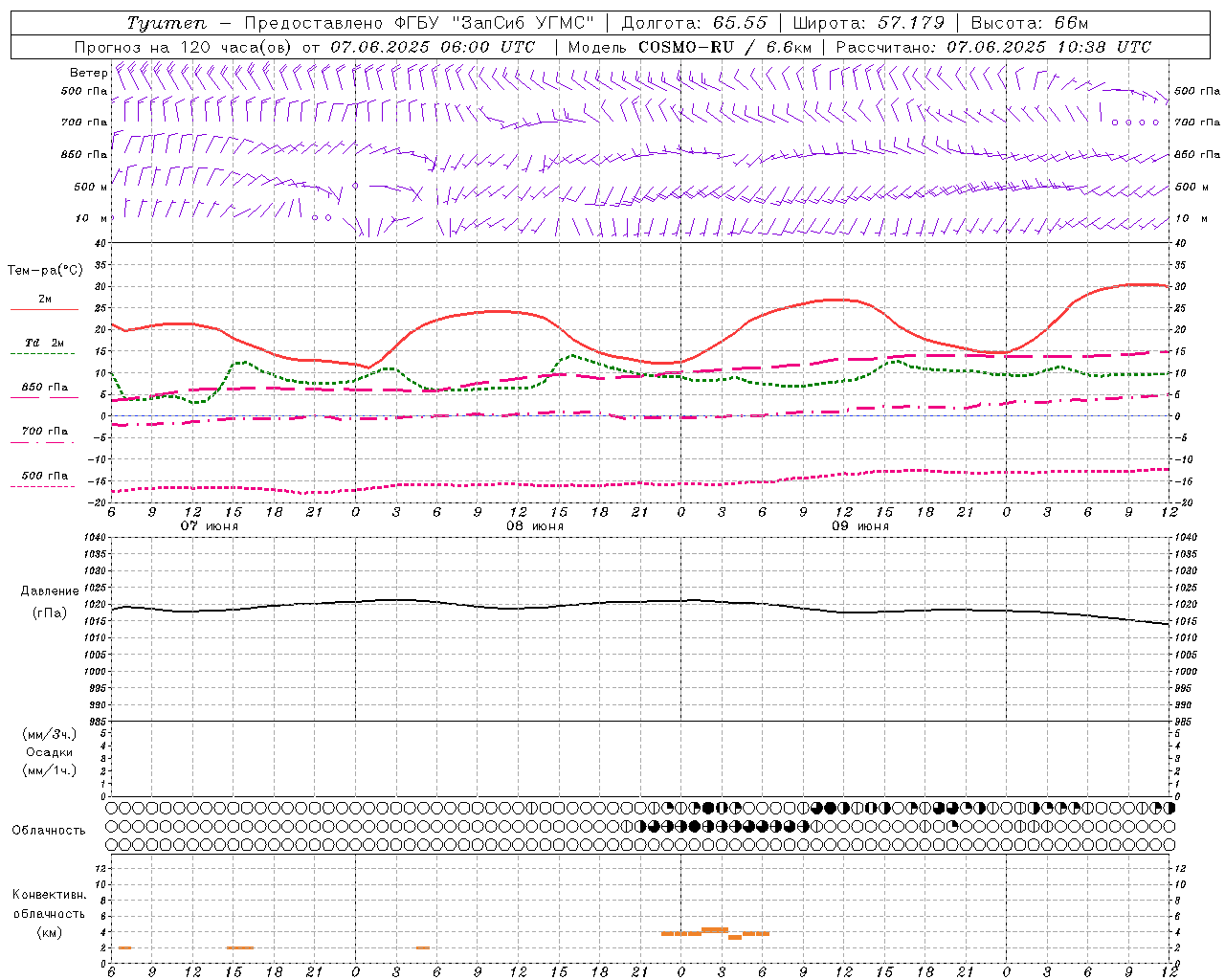Click the '(км)' convective height unit
The image size is (1225, 980).
coord(50,932)
